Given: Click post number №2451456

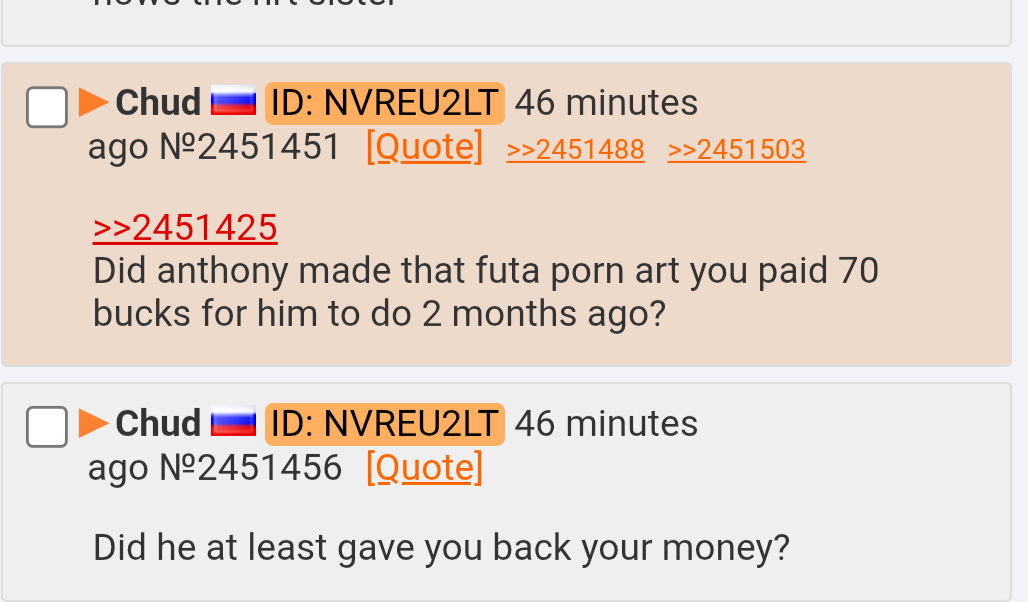Looking at the screenshot, I should coord(250,467).
